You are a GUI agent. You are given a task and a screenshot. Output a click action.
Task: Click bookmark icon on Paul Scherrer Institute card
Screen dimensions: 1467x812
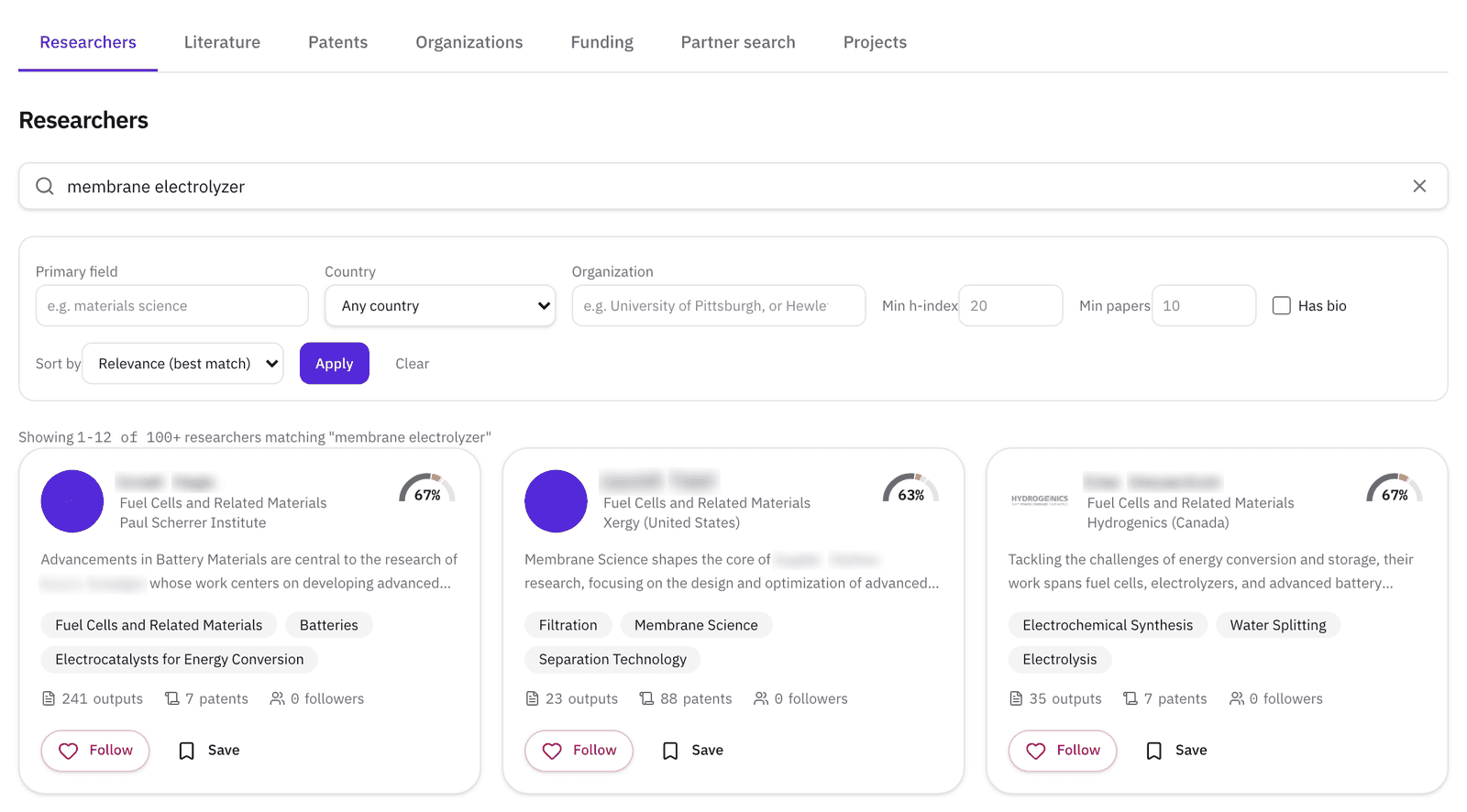coord(187,751)
